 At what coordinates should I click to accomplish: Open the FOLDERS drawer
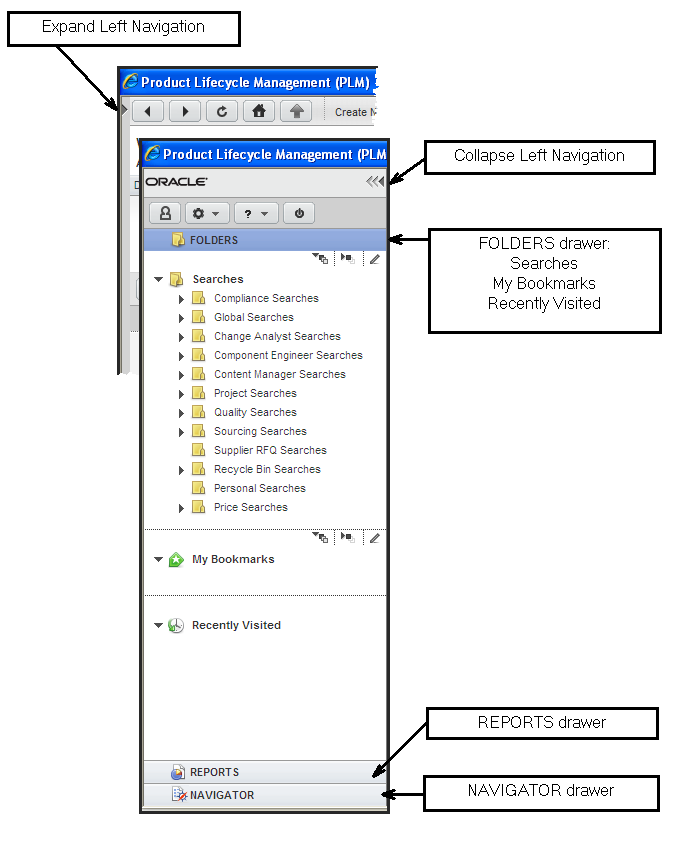(x=265, y=240)
